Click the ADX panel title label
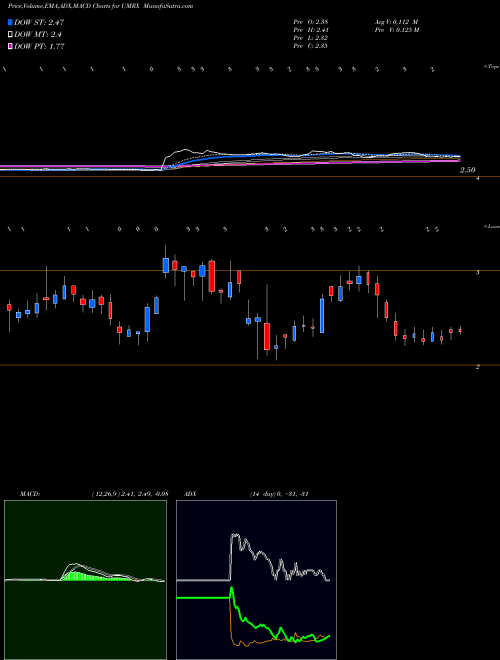The width and height of the screenshot is (500, 660). coord(190,494)
